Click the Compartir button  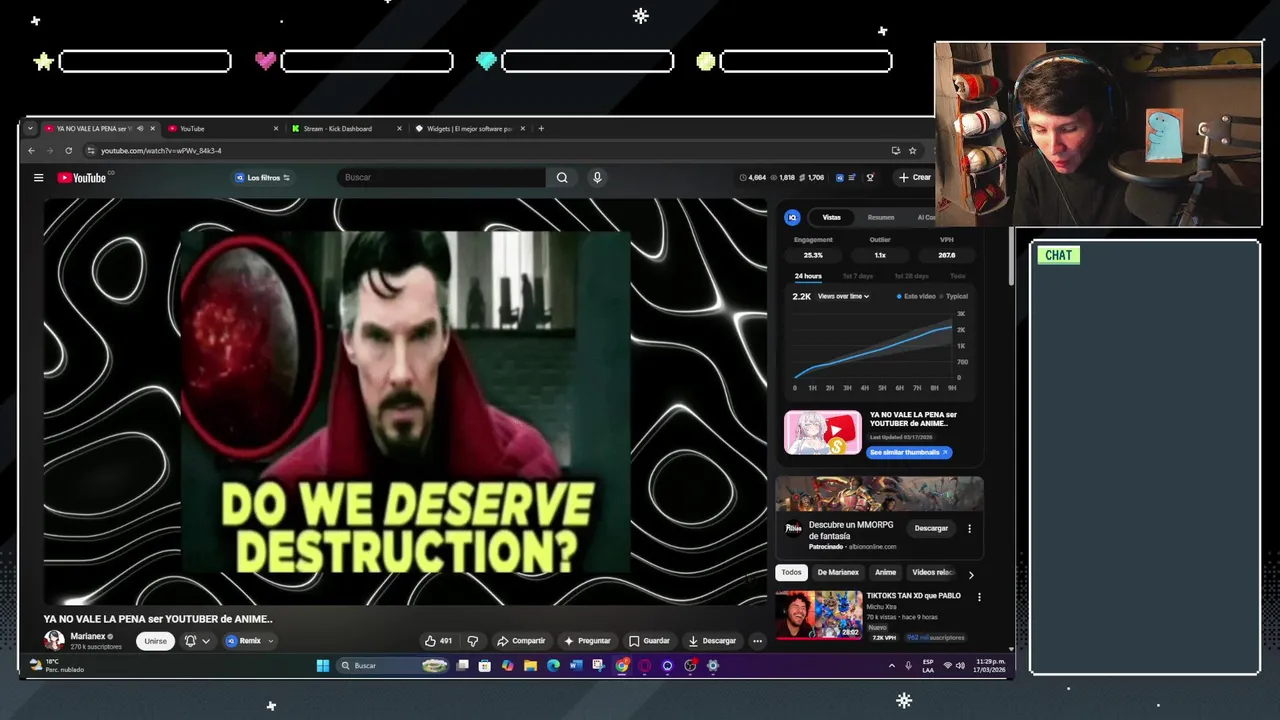[521, 641]
